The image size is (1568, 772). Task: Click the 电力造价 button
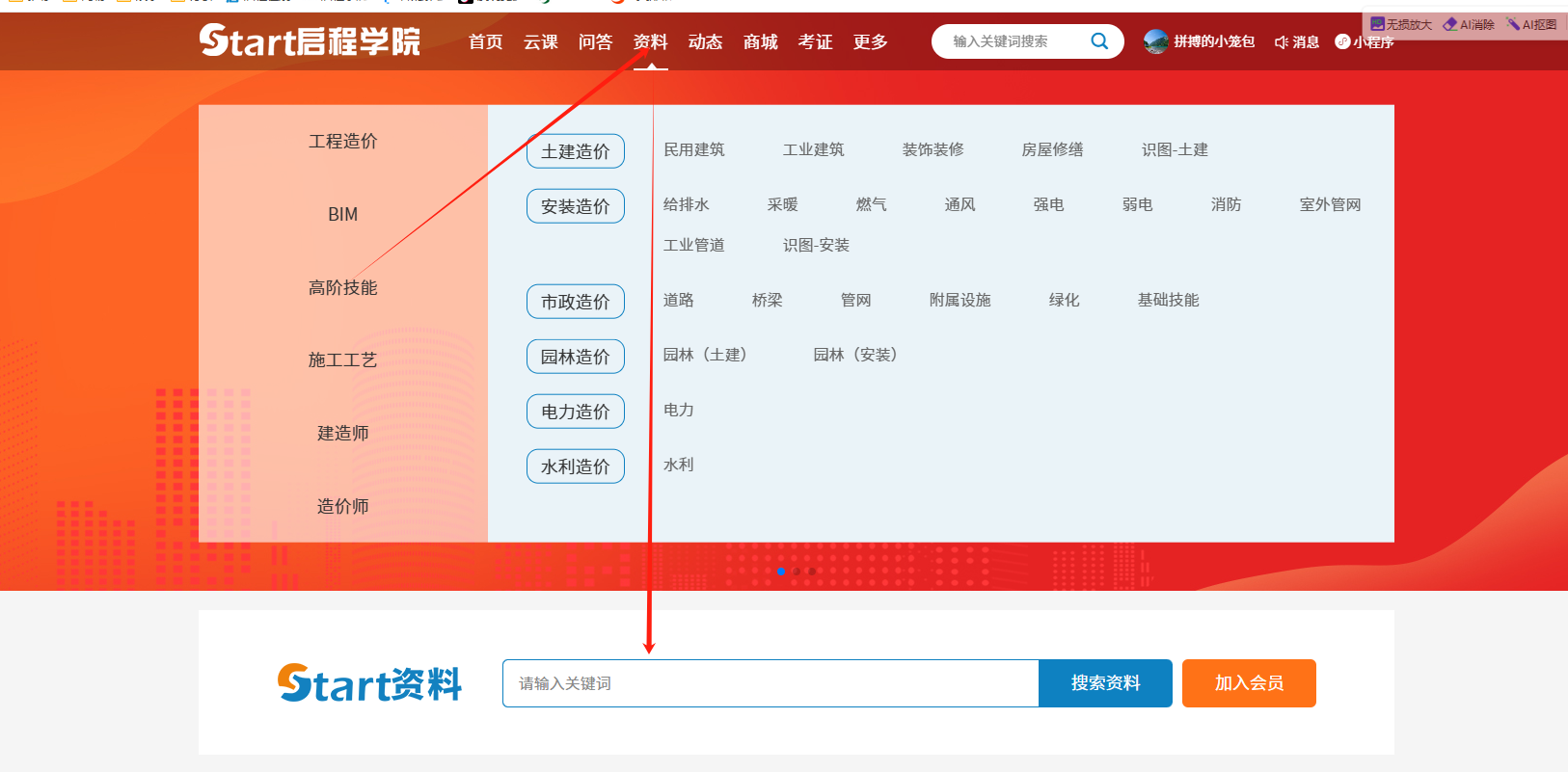(576, 412)
